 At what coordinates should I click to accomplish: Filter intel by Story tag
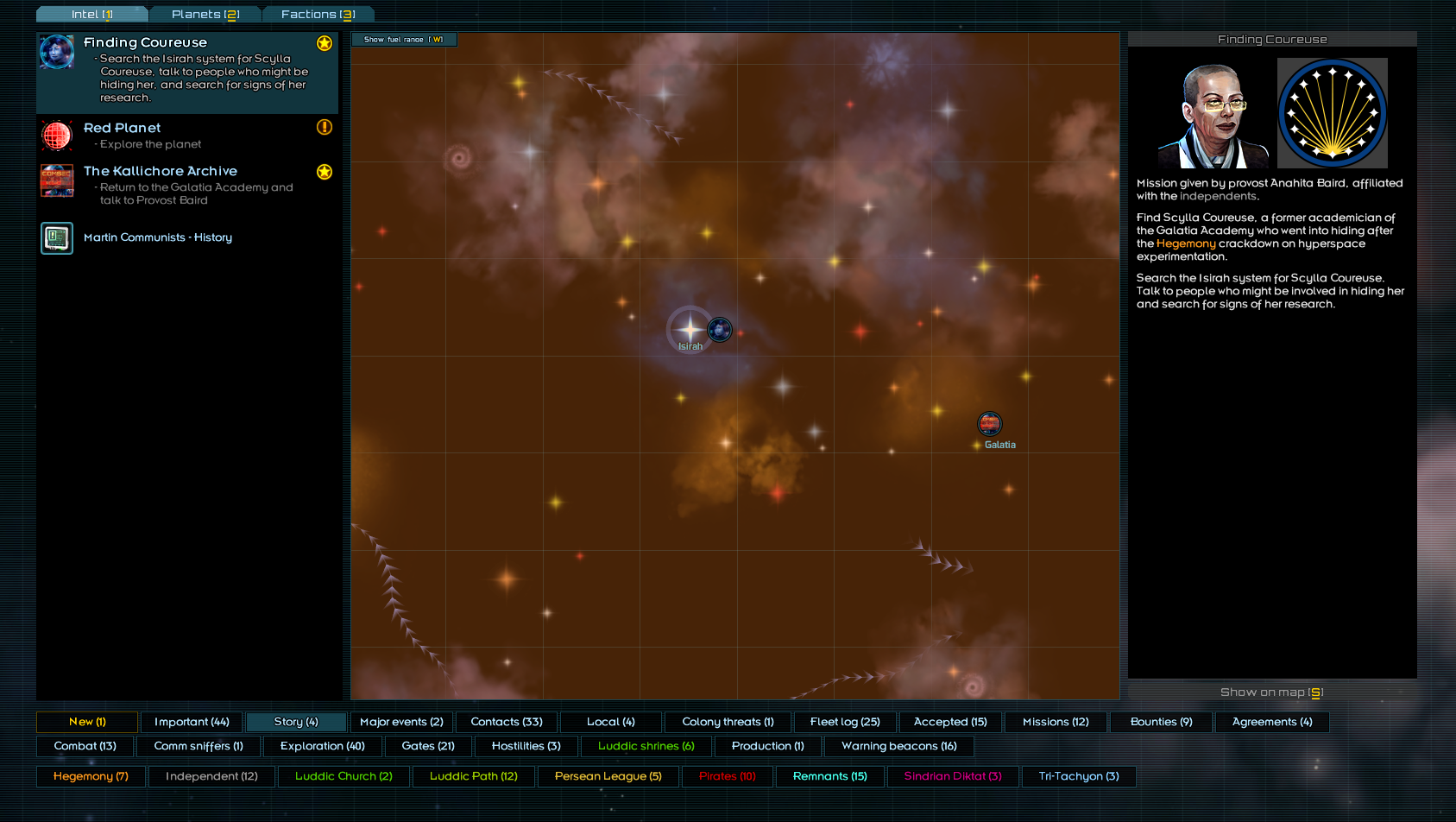tap(296, 722)
